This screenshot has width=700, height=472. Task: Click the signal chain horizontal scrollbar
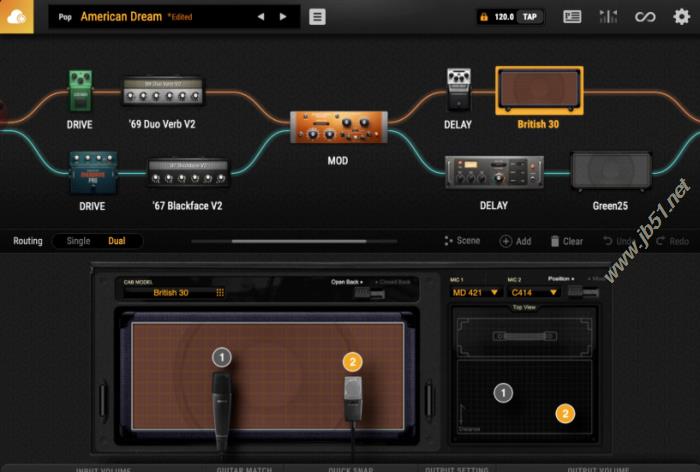click(x=299, y=241)
